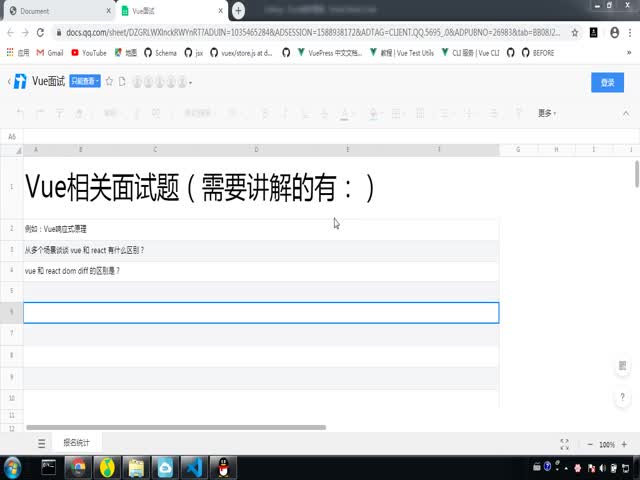Open the jsx GitHub bookmark
The image size is (640, 480).
[x=194, y=53]
